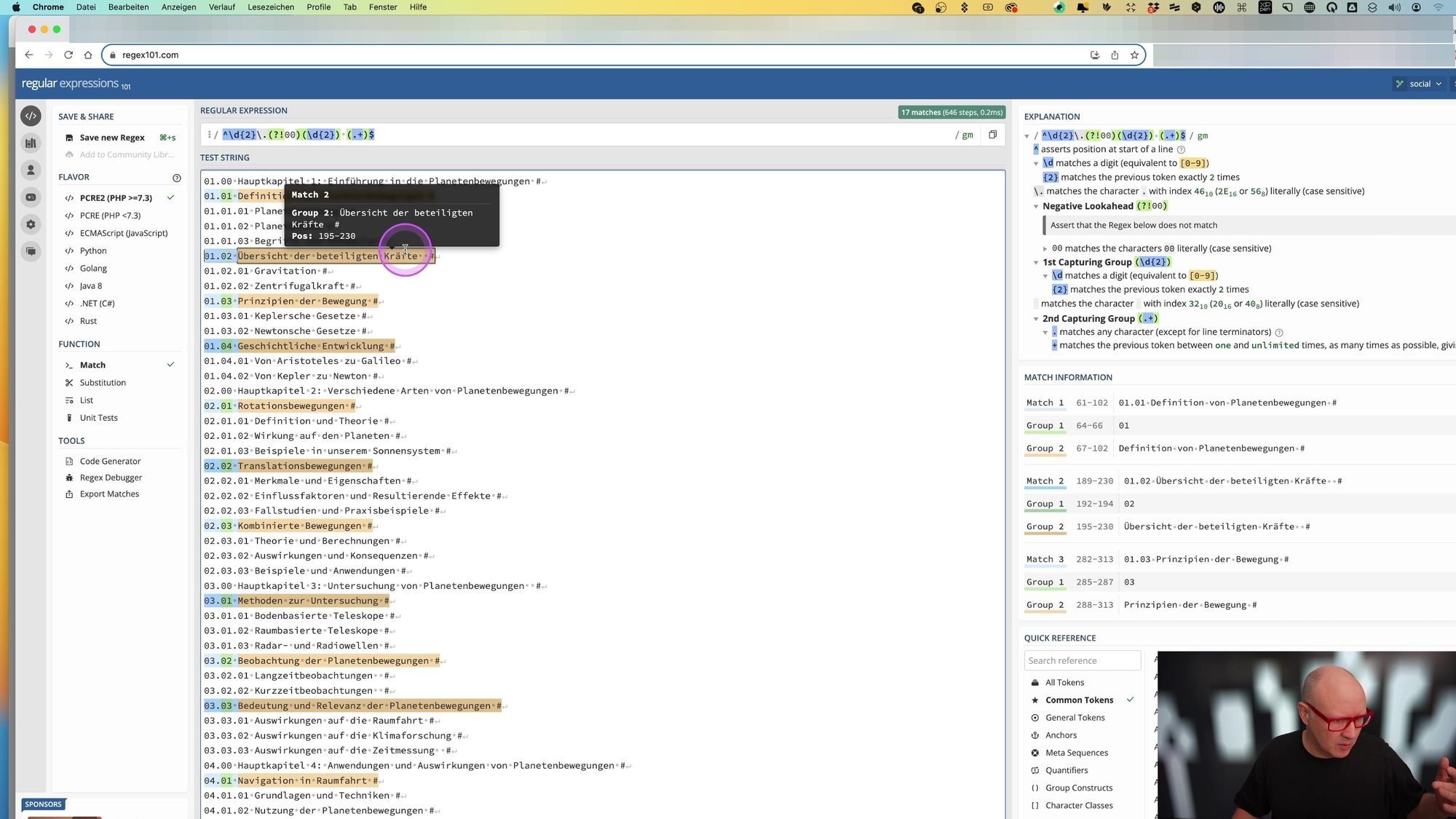The image size is (1456, 819).
Task: Collapse the root regex explanation tree
Action: pos(1026,136)
